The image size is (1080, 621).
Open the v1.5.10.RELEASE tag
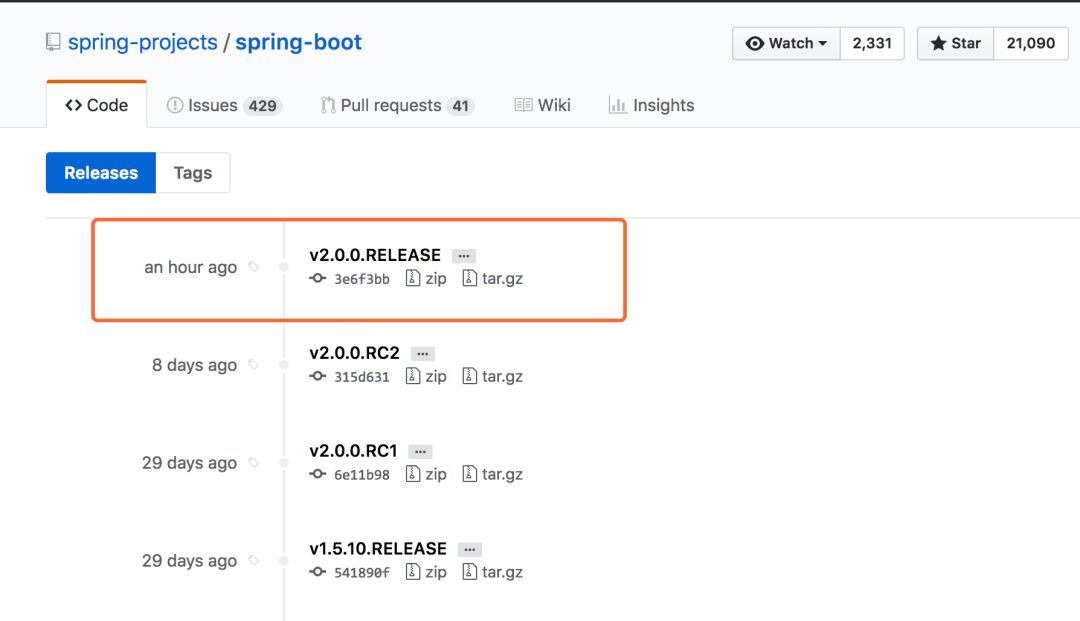378,548
